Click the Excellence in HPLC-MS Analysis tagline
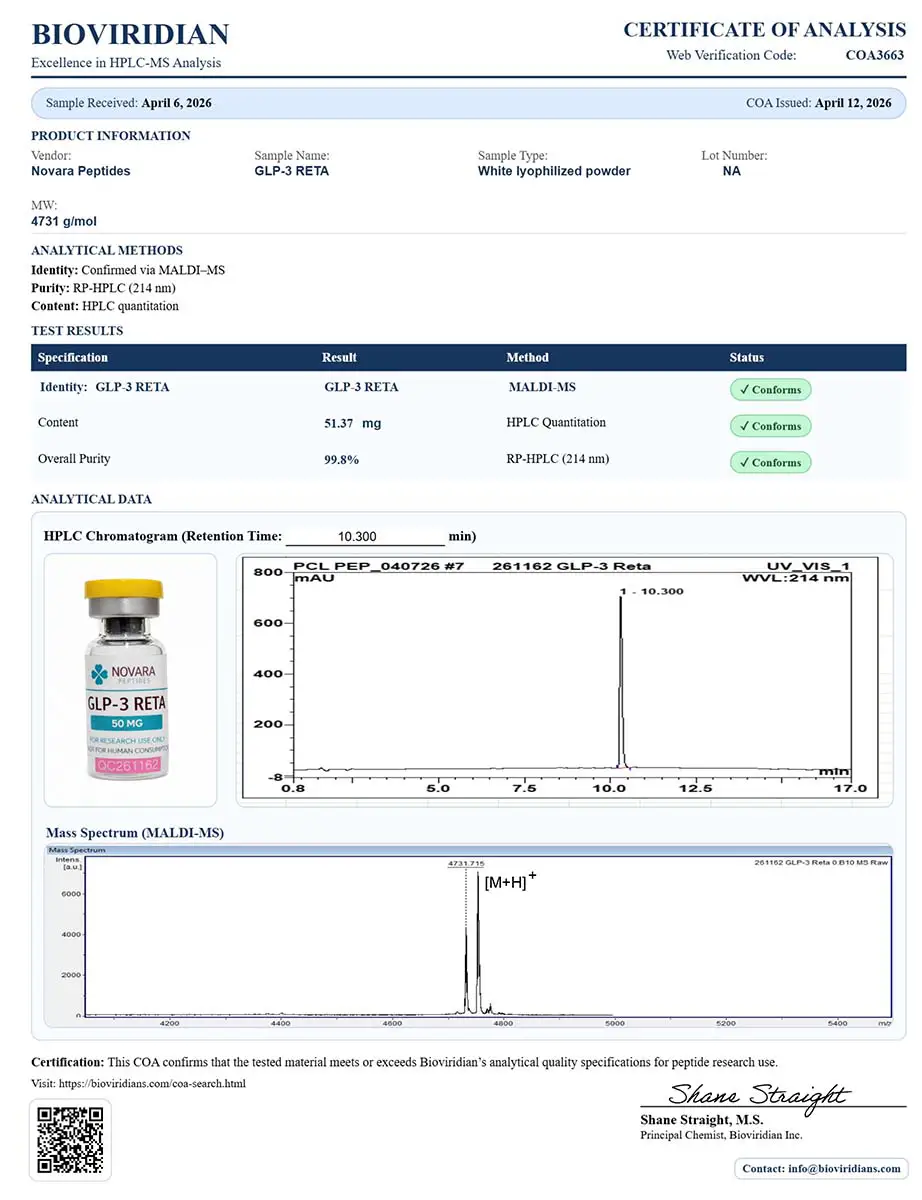This screenshot has height=1200, width=922. tap(126, 63)
